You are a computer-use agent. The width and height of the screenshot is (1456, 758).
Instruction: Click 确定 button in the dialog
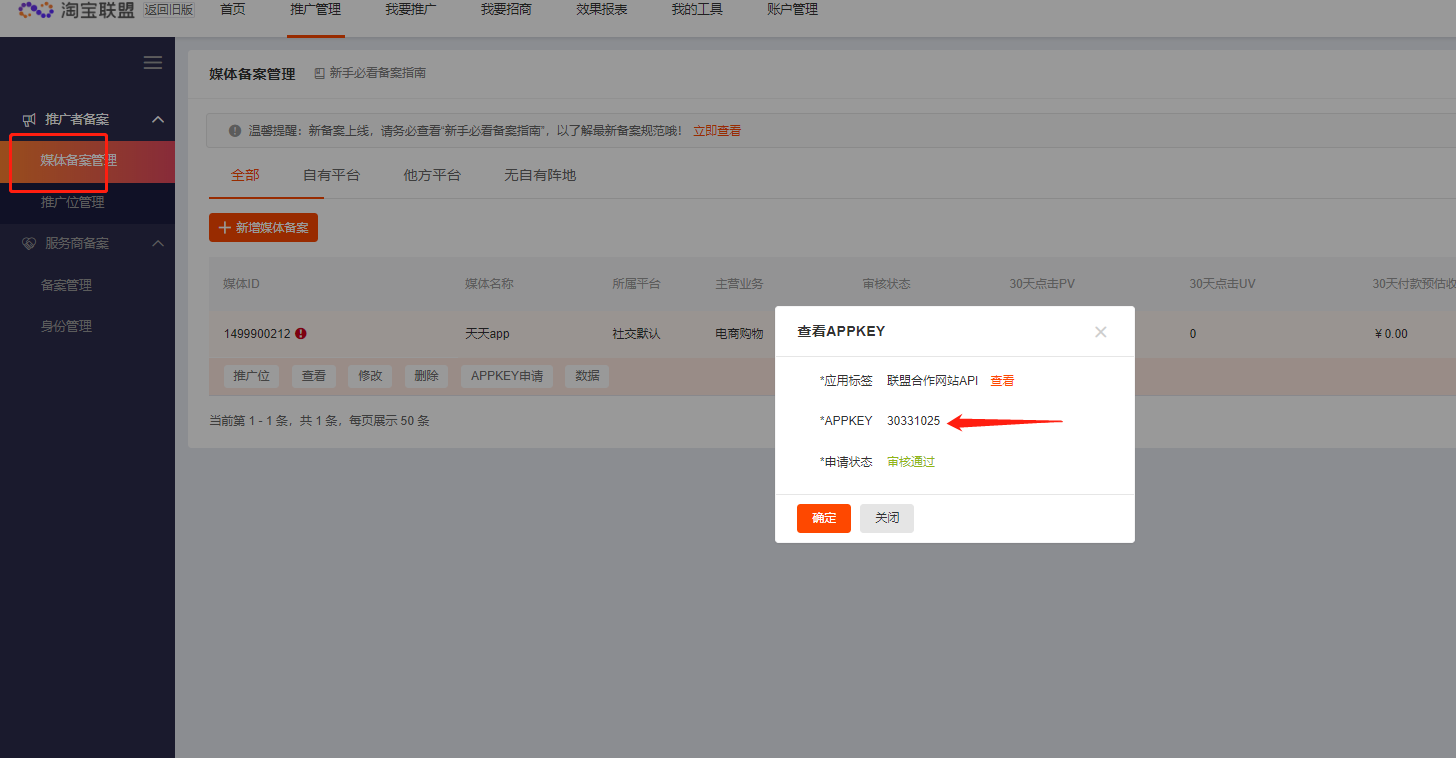[x=824, y=518]
